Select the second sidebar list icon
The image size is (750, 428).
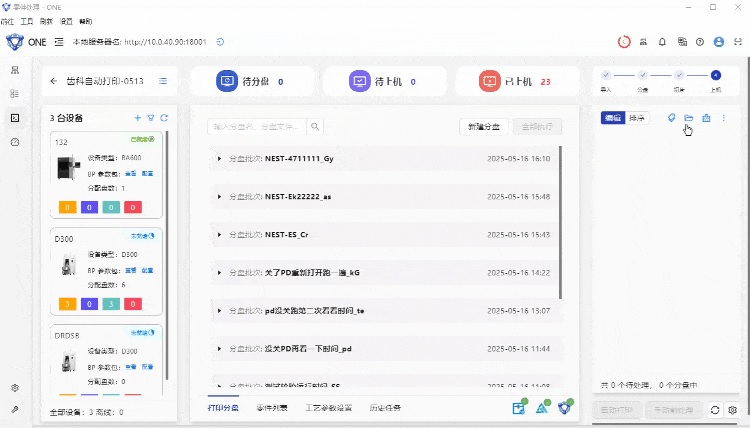15,94
